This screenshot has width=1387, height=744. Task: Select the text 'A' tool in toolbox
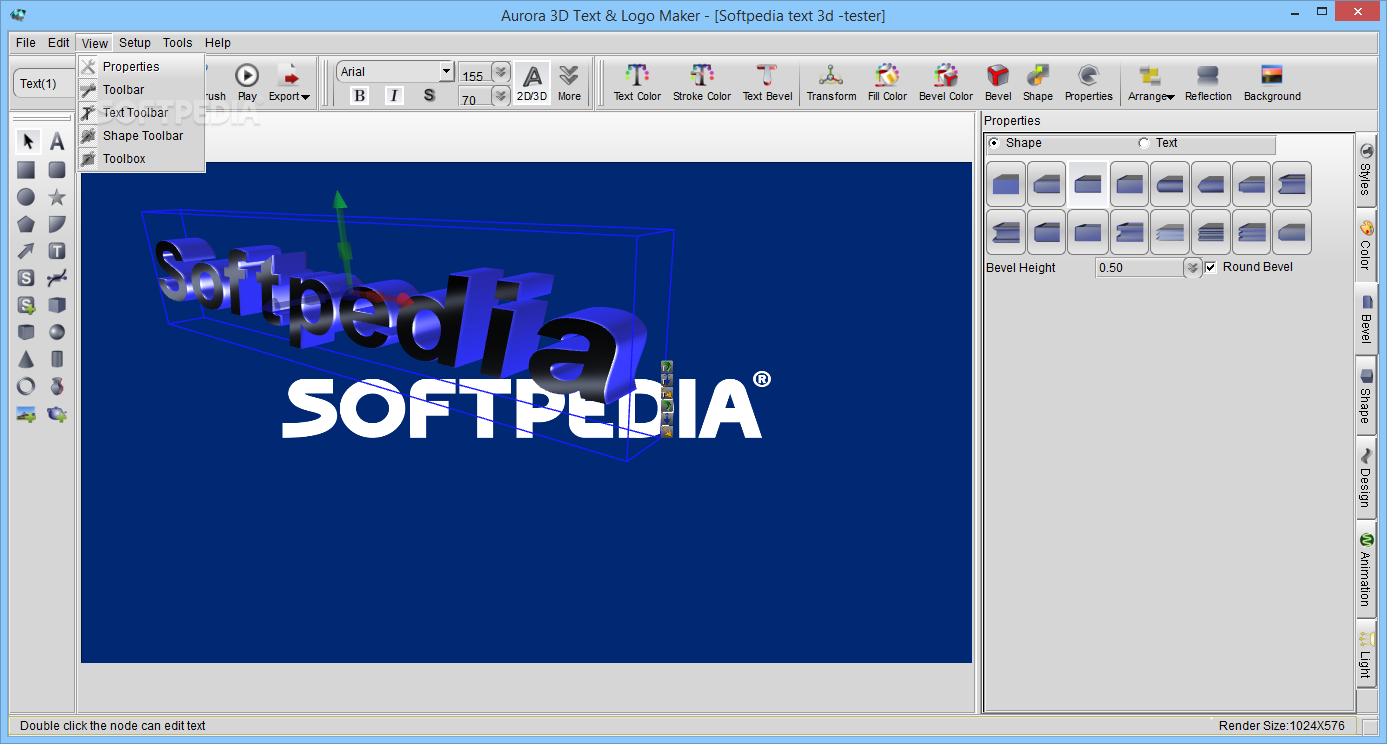click(x=57, y=141)
